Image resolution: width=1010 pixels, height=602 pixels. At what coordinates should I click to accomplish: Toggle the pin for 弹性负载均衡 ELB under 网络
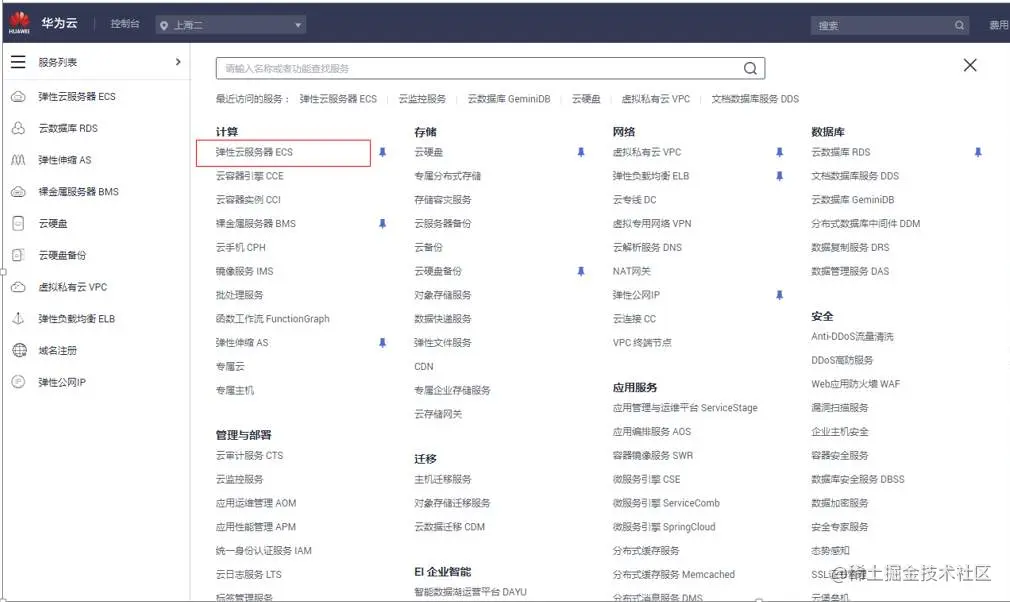point(779,176)
